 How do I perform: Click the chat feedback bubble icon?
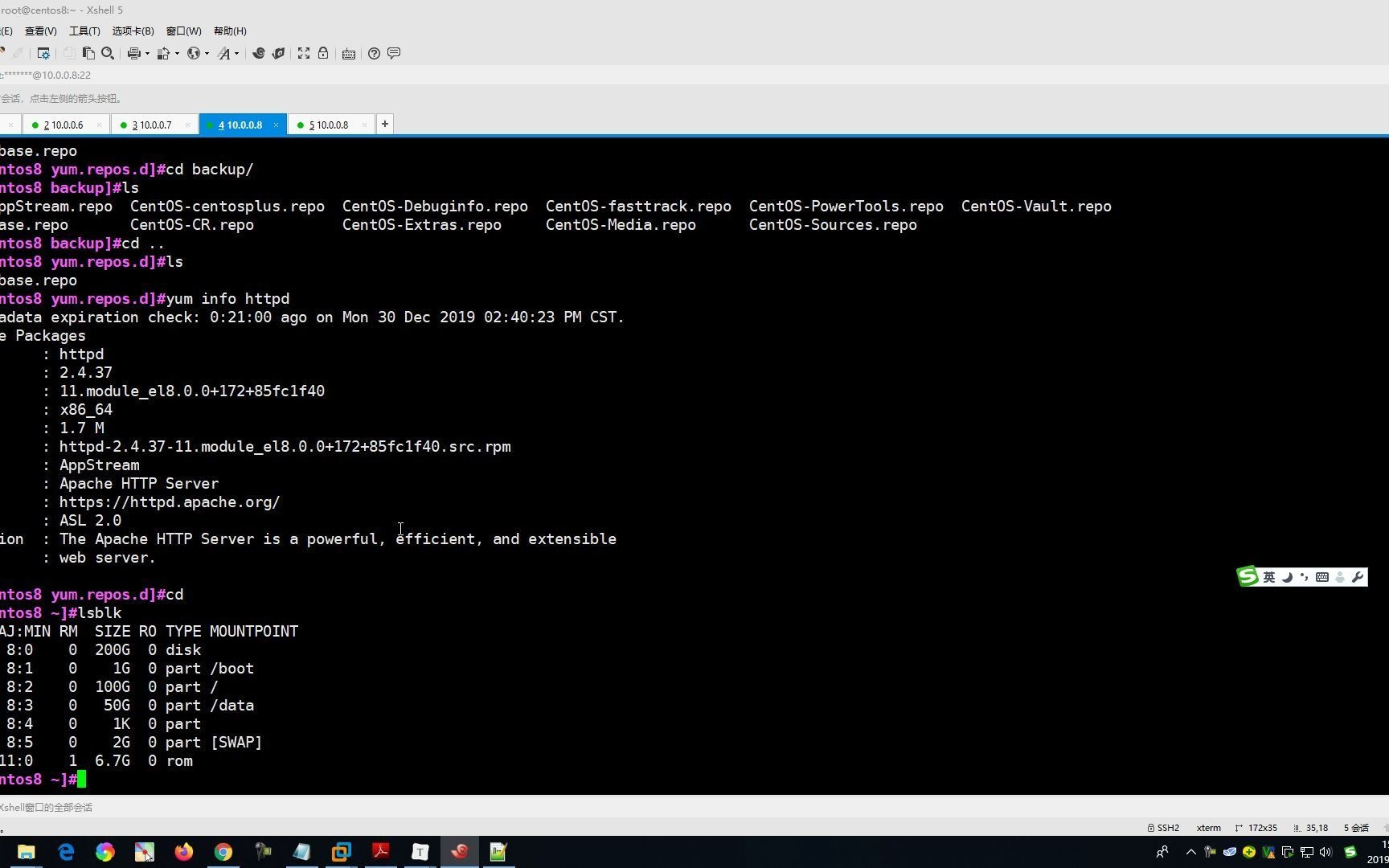point(394,54)
